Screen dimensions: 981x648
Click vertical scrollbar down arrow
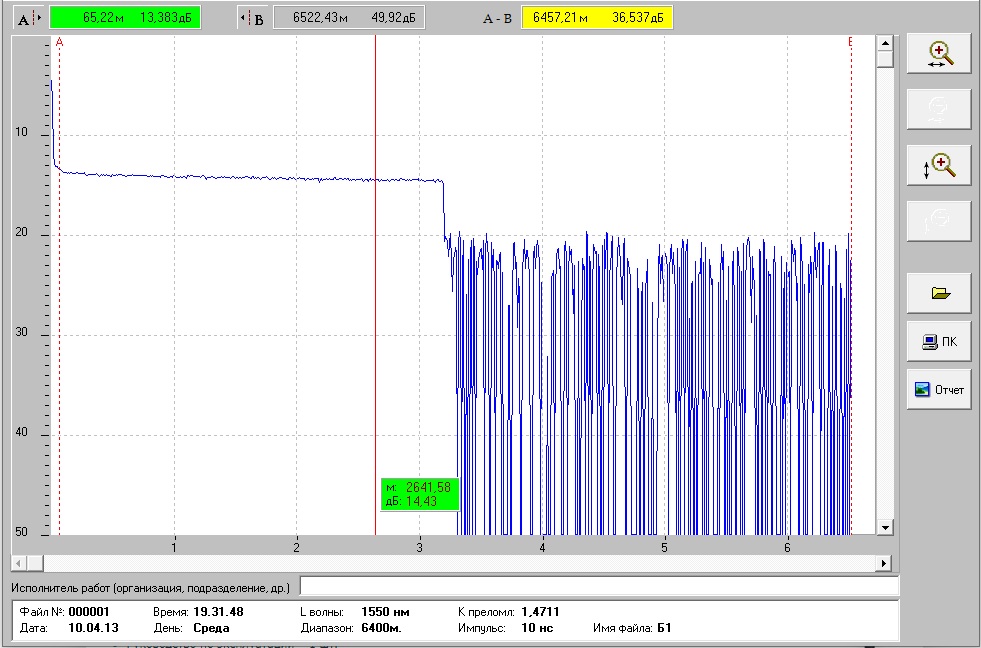pos(885,527)
